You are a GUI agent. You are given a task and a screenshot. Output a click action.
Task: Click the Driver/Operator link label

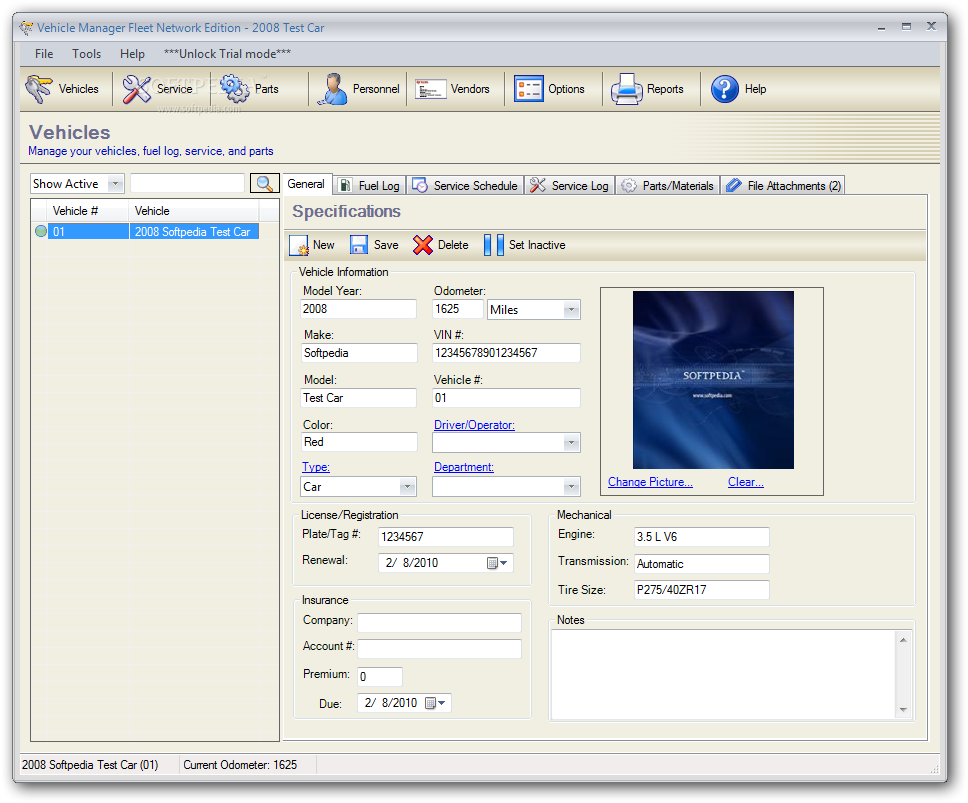(474, 425)
